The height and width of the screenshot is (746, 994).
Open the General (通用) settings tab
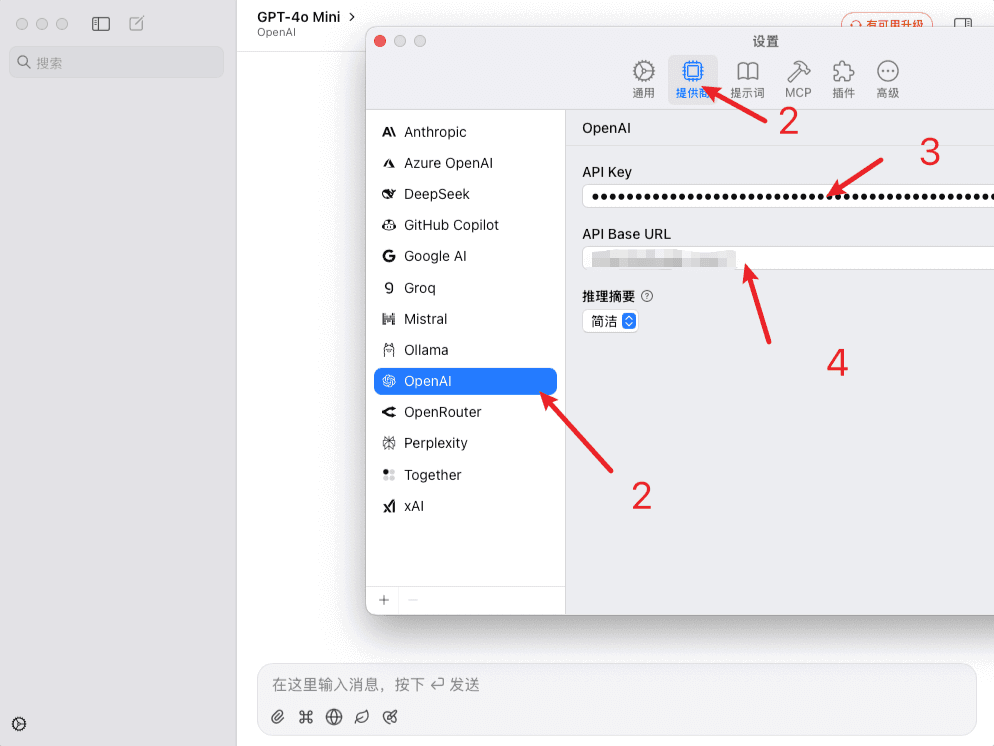tap(643, 79)
